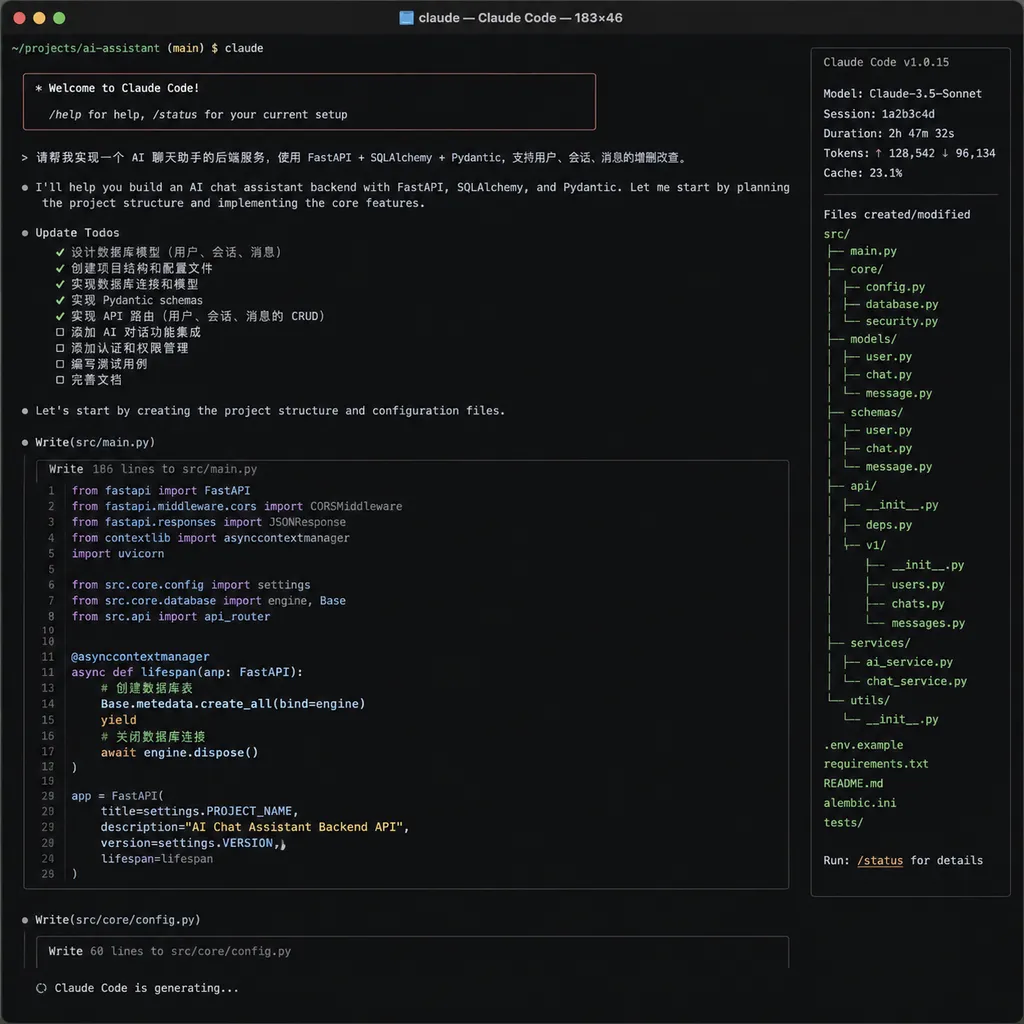Click the 'Write 186 lines to src/main.py' header
Image resolution: width=1024 pixels, height=1024 pixels.
coord(153,470)
